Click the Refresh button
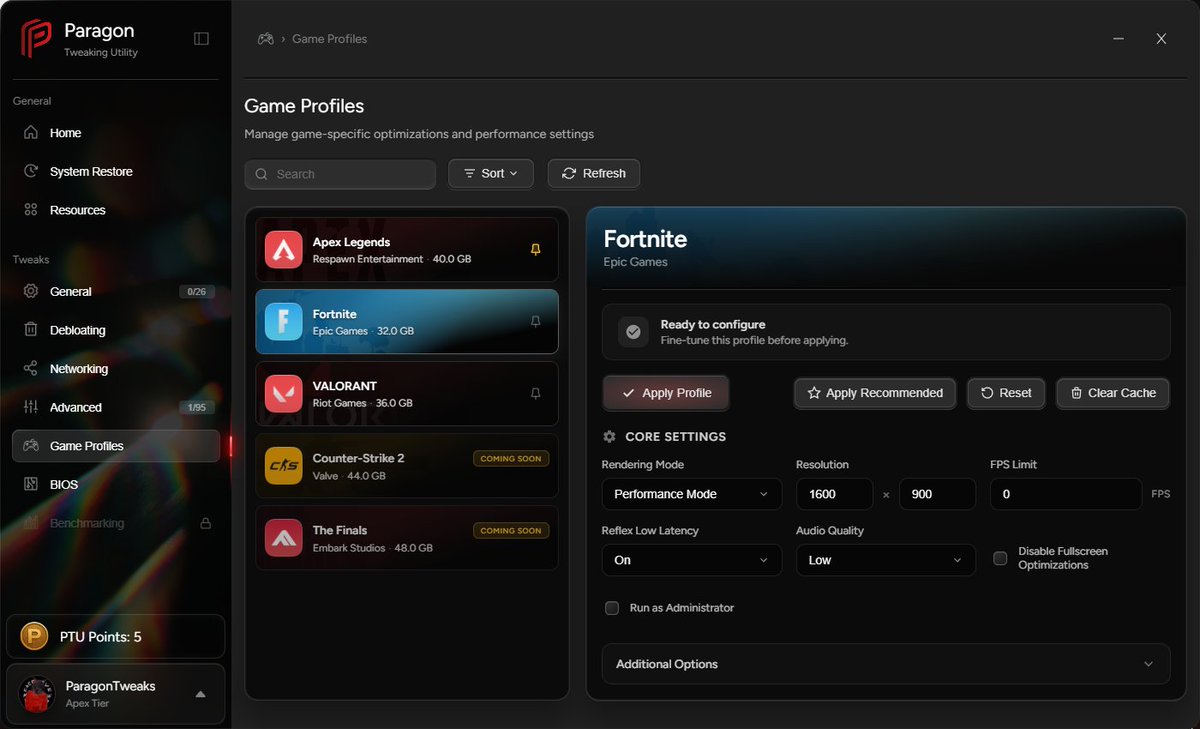This screenshot has width=1200, height=729. point(594,173)
